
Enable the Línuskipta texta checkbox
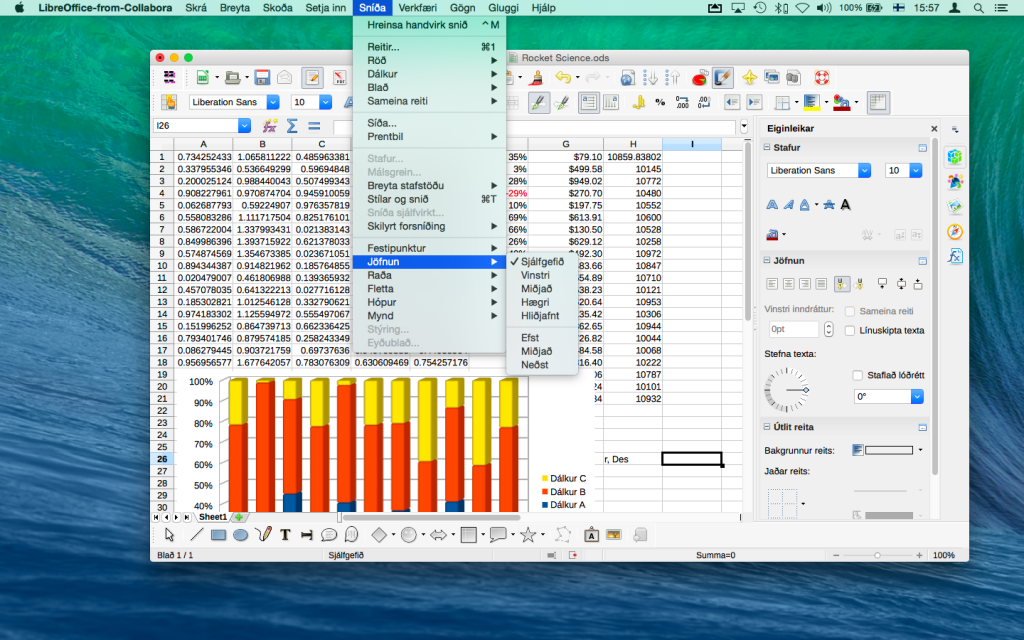click(x=850, y=330)
